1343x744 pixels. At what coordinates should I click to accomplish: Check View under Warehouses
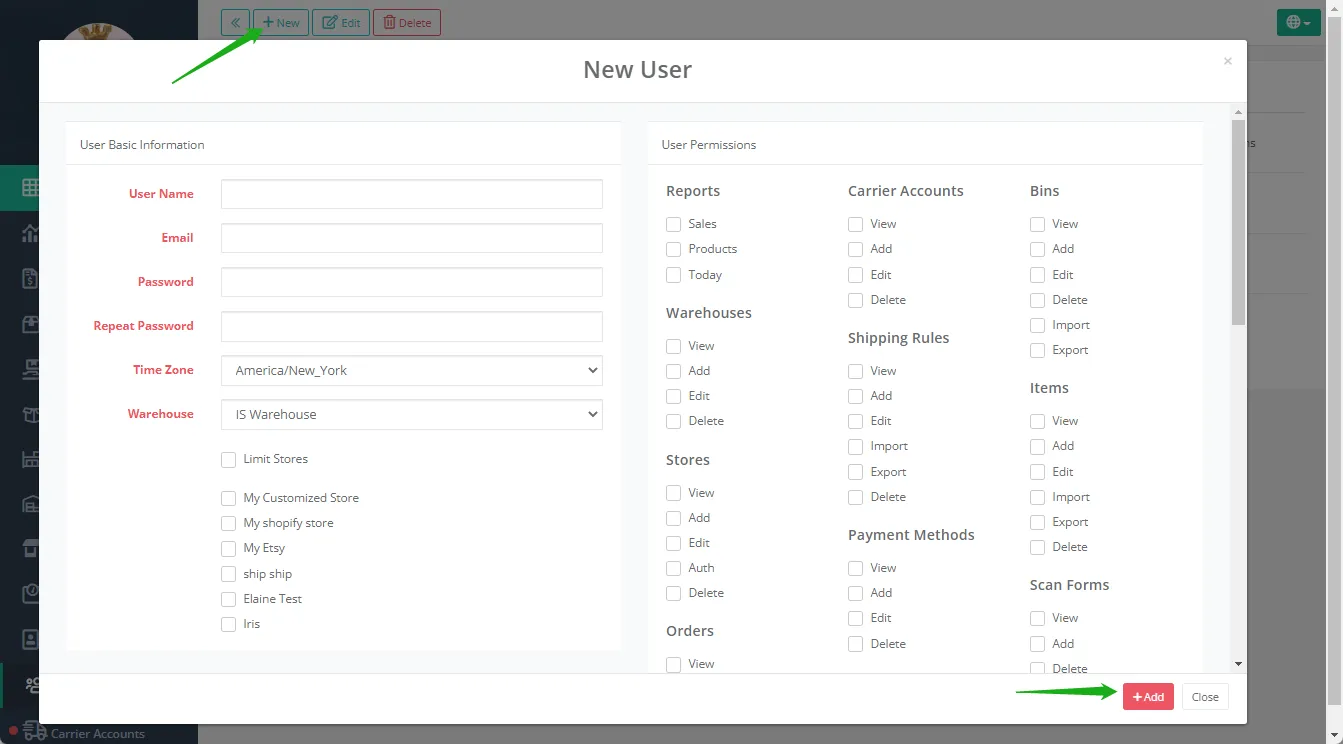pos(674,346)
